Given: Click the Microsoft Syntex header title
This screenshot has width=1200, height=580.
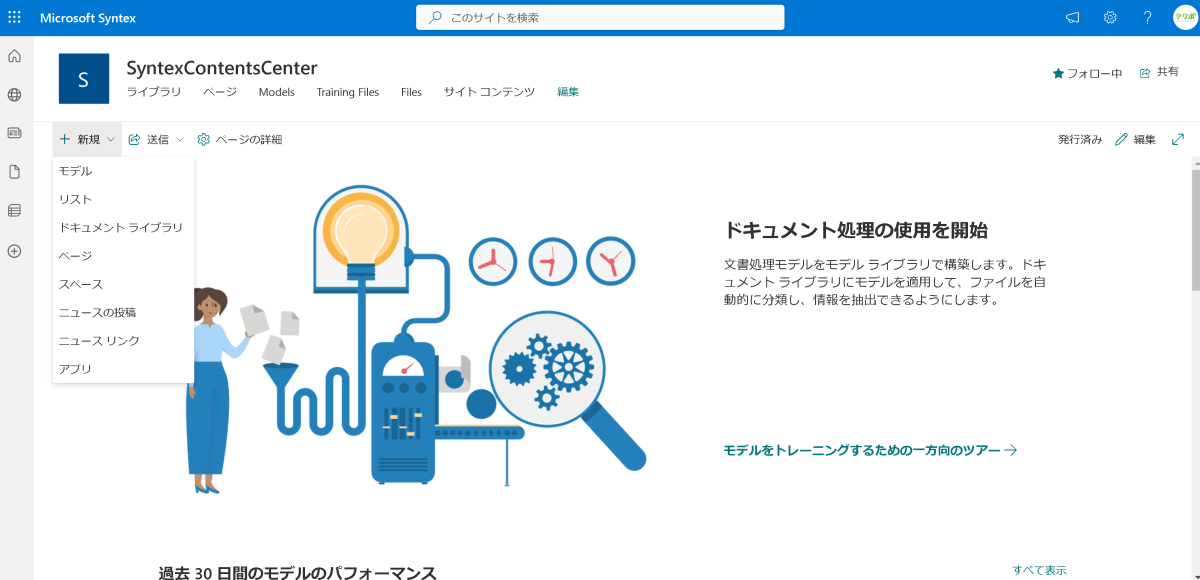Looking at the screenshot, I should 88,18.
